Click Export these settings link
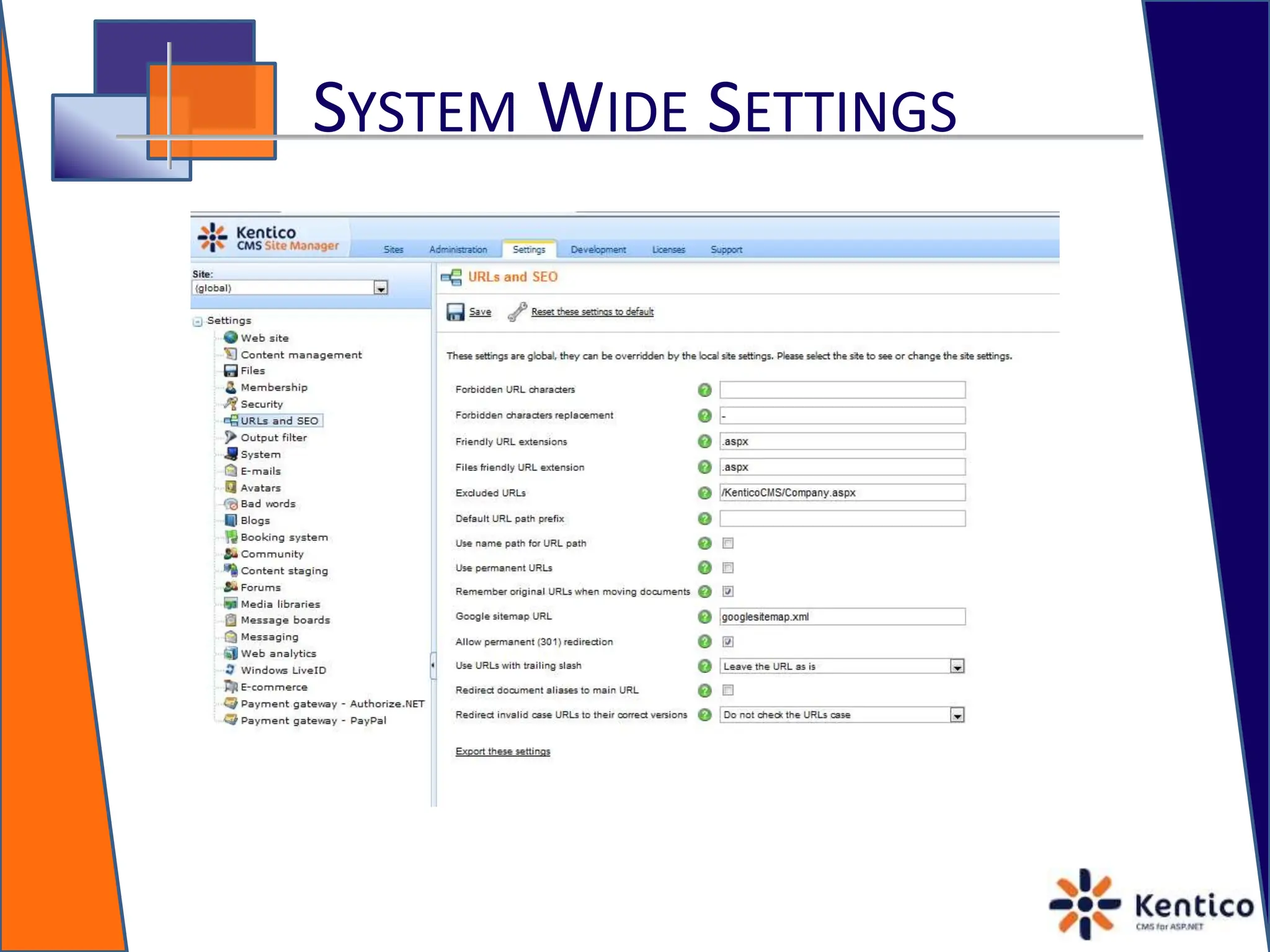 503,751
